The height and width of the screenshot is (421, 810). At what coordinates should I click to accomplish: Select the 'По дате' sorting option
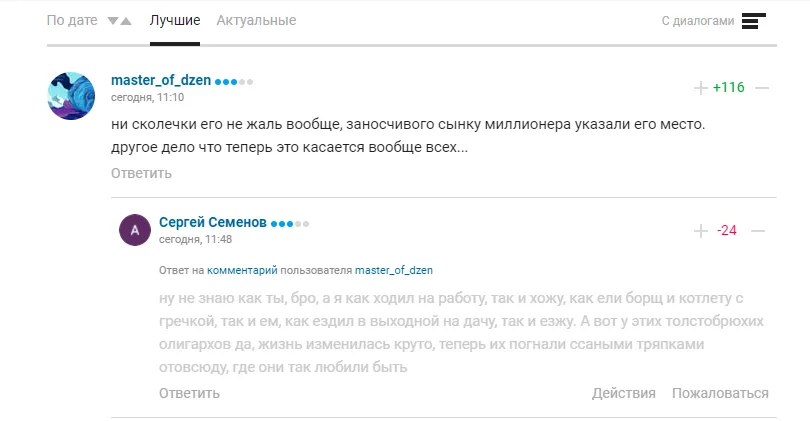(x=72, y=21)
